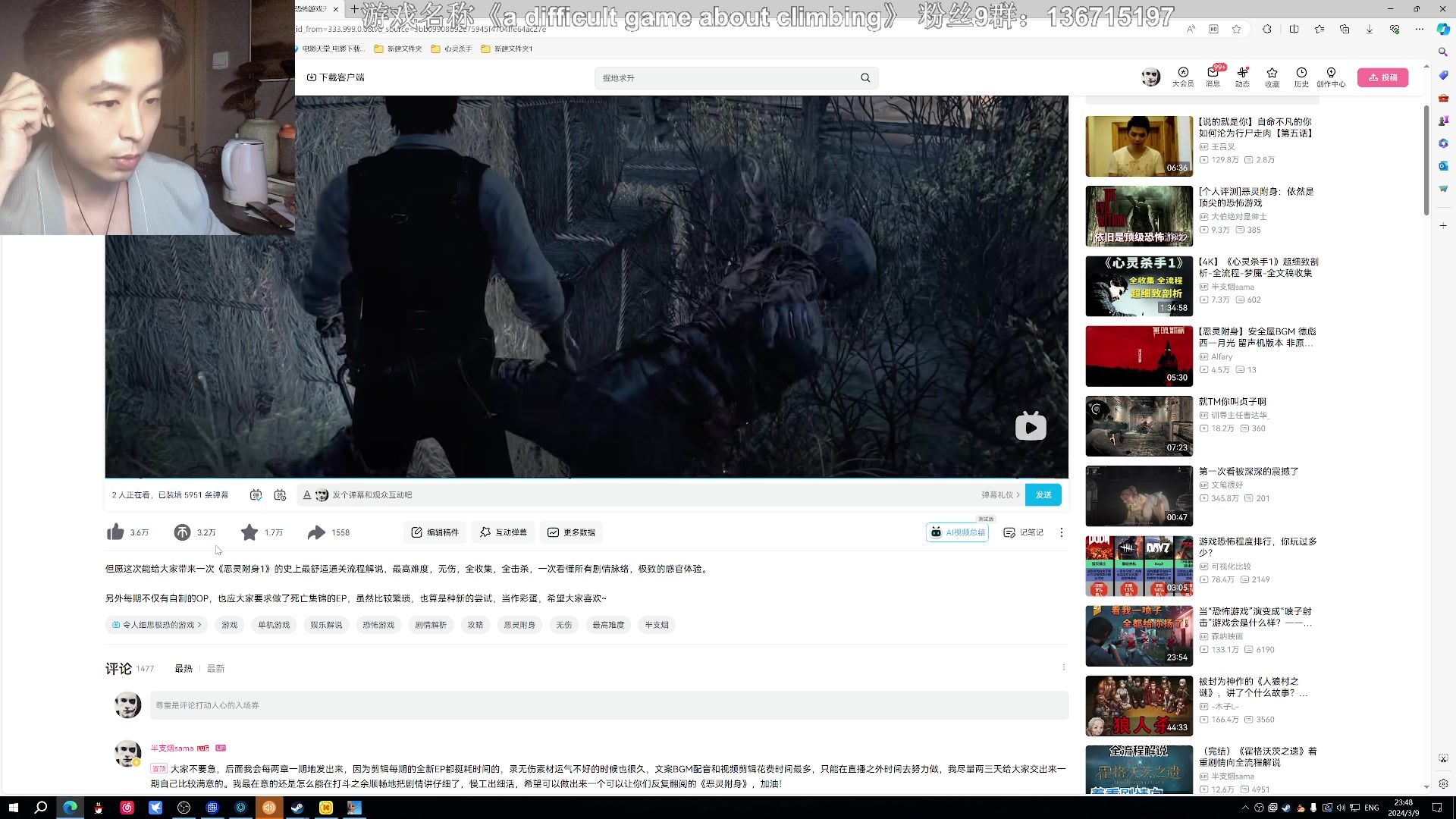
Task: Click the 更多数据 button
Action: [x=571, y=532]
